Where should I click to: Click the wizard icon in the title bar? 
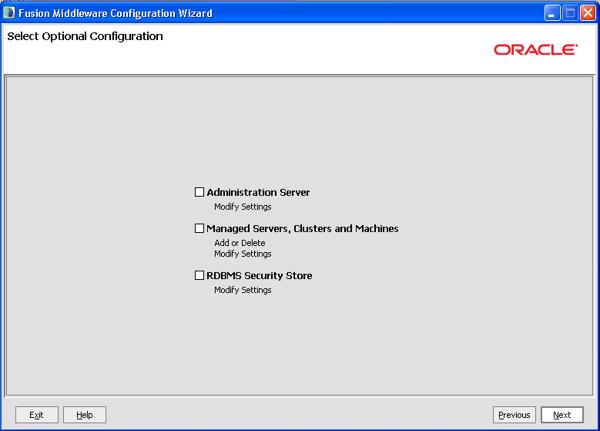click(10, 11)
